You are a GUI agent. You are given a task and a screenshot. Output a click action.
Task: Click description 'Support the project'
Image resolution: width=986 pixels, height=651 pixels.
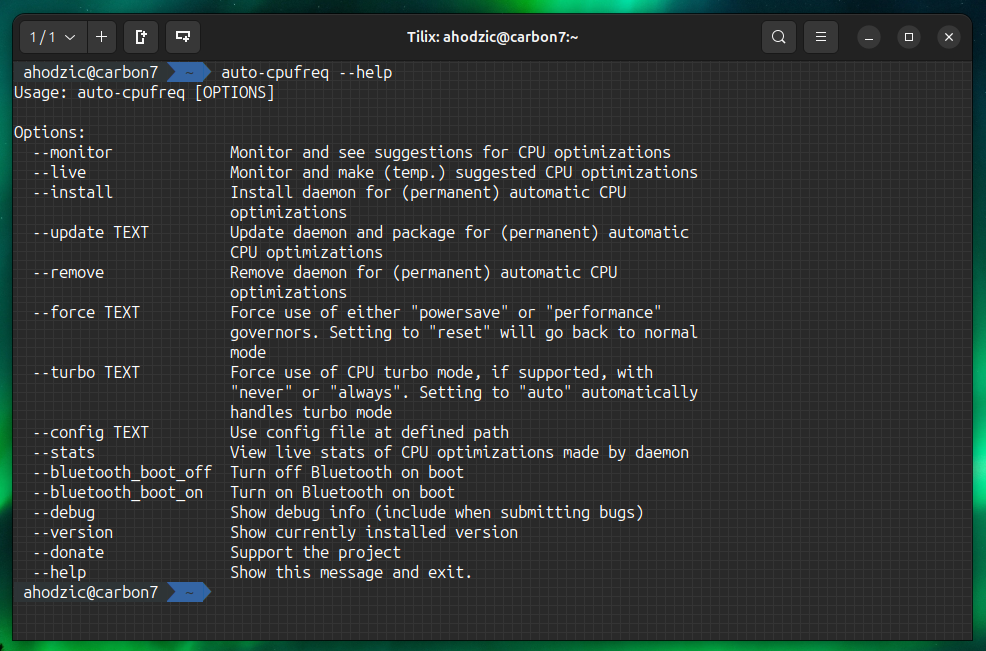pos(316,553)
